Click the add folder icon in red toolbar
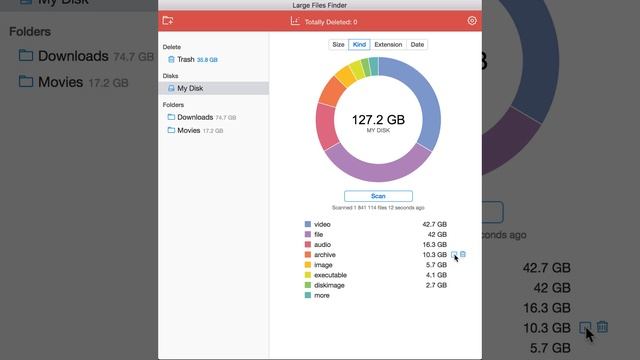640x360 pixels. pyautogui.click(x=168, y=20)
